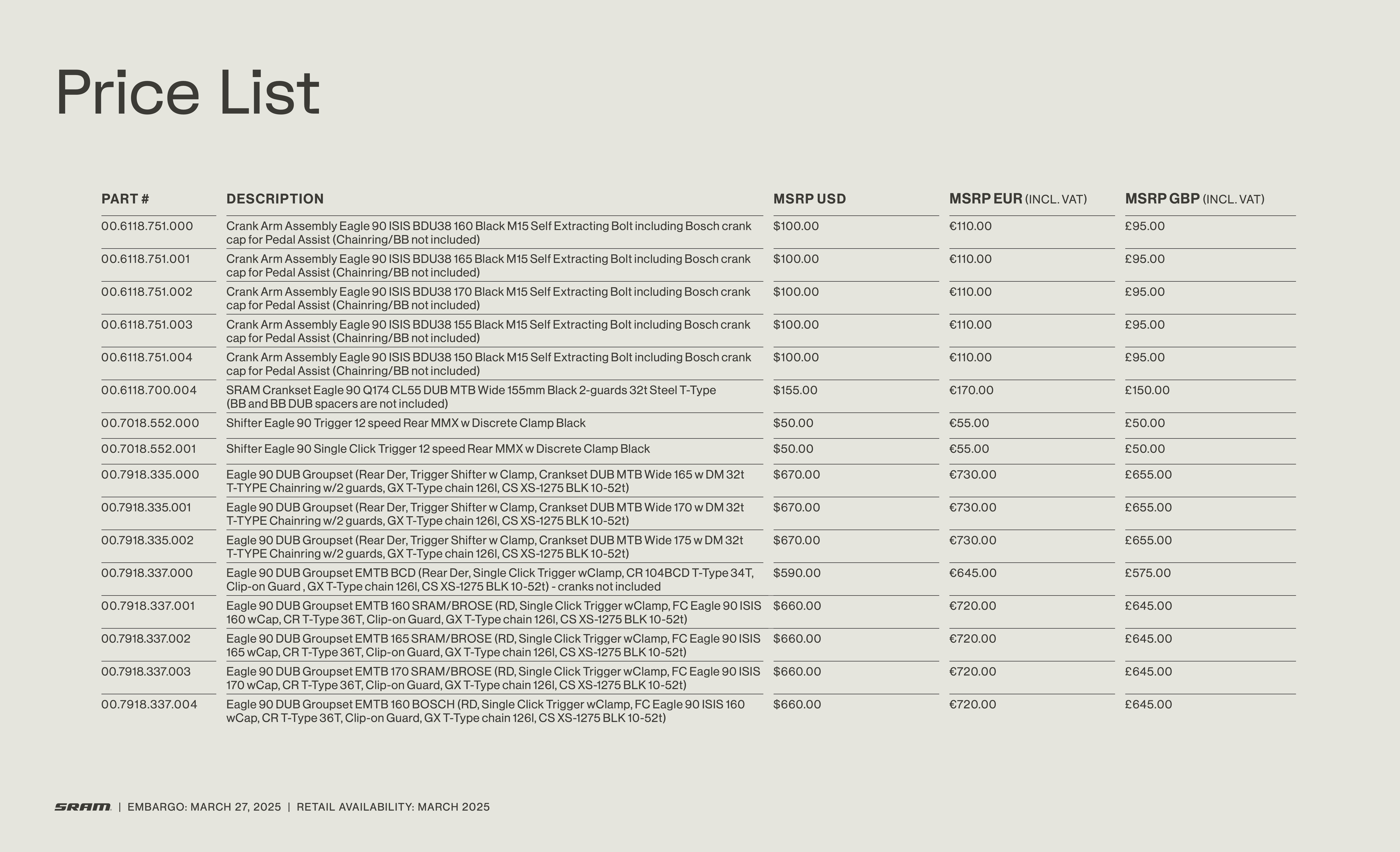Select part number 00.7918.337.003
This screenshot has width=1400, height=852.
[x=146, y=671]
